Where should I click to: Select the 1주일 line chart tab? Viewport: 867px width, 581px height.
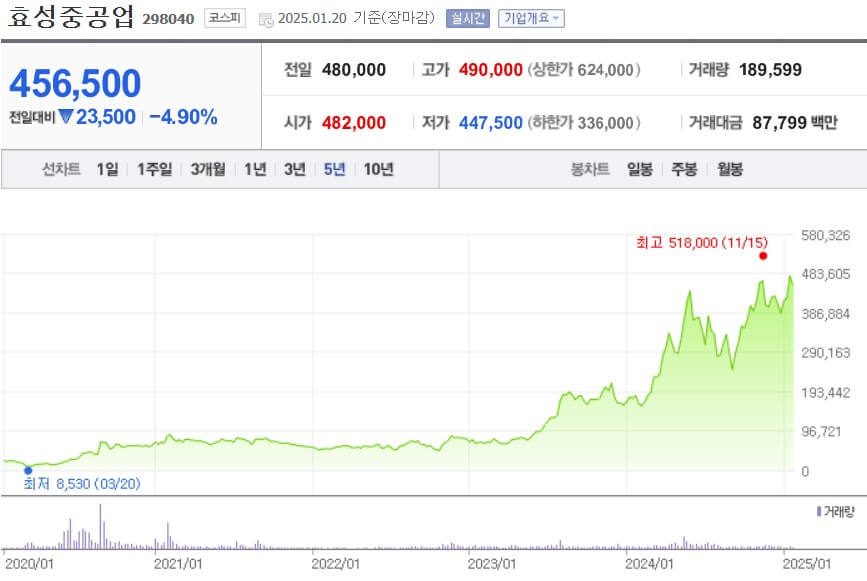tap(154, 169)
